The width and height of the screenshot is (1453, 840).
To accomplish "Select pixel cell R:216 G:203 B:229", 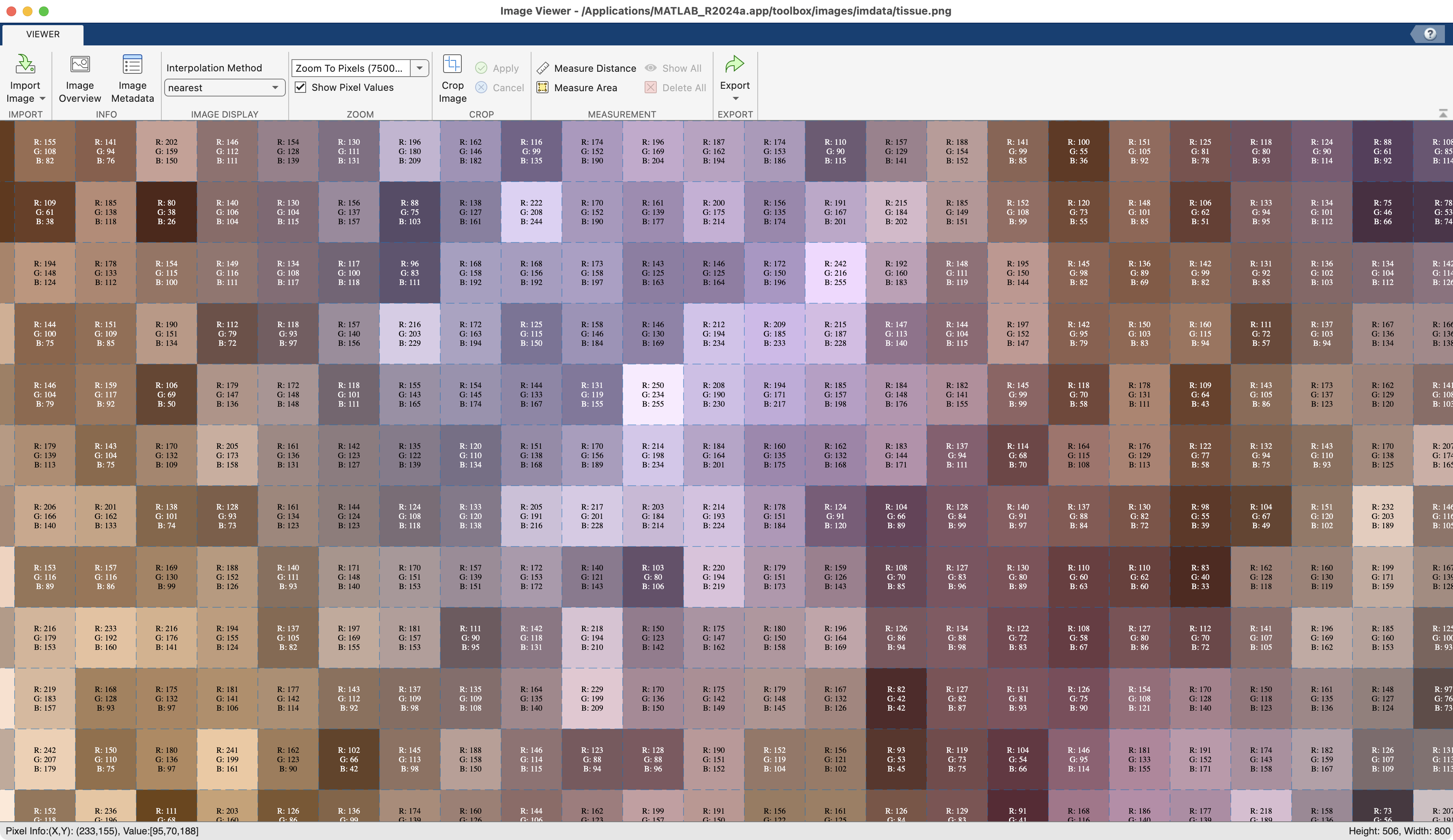I will tap(409, 334).
